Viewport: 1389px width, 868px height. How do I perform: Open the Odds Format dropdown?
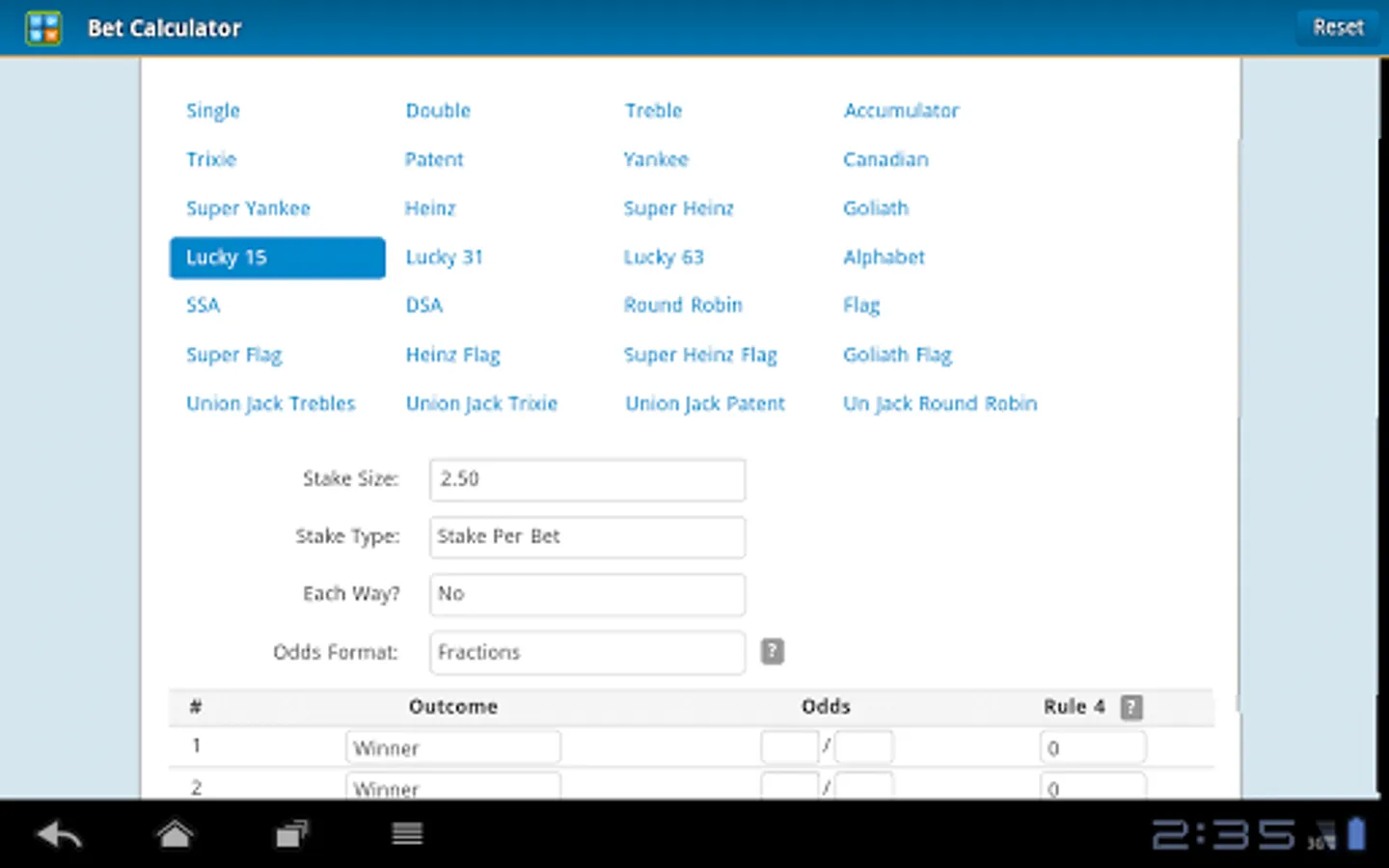[x=587, y=653]
